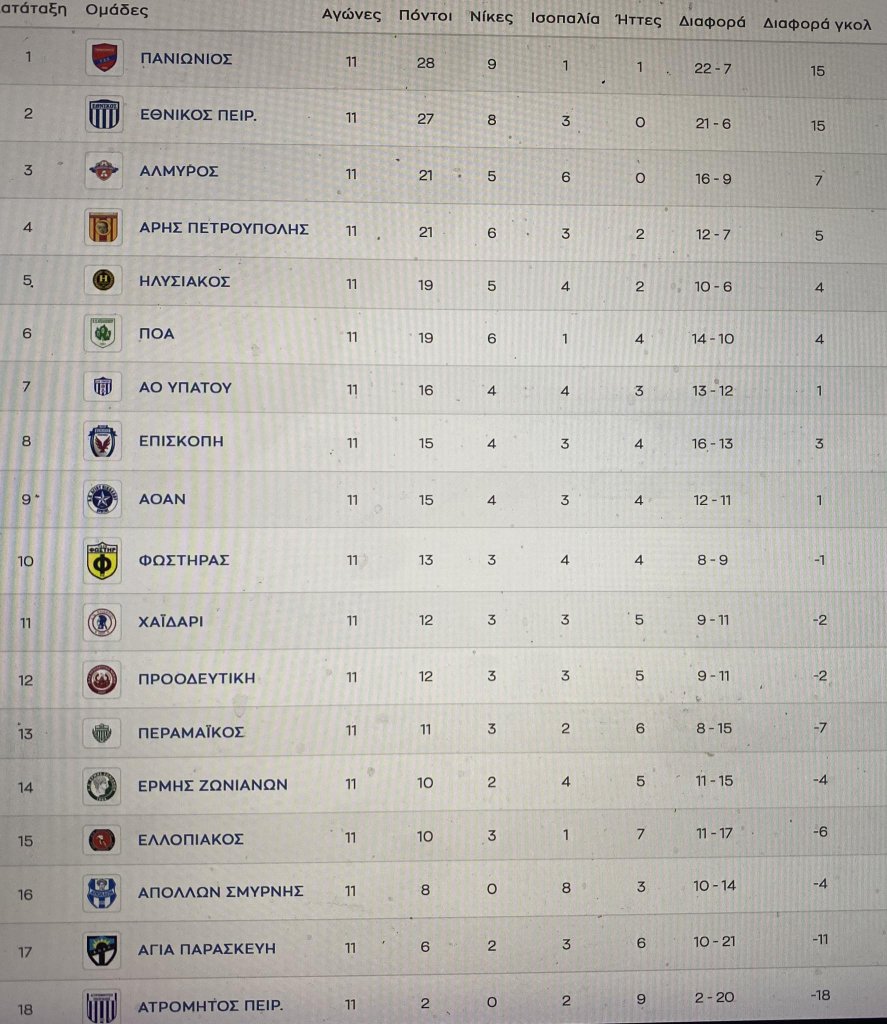Click the ΑΡΗΣ ΠΕΤΡΟΥΠΟΛΗΣ yellow crest

click(103, 227)
